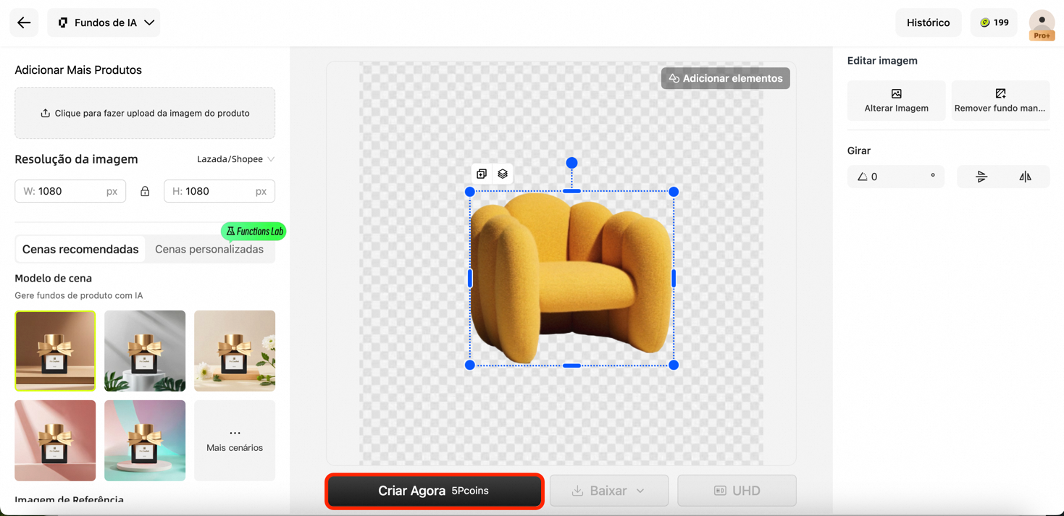Select the pink background scene thumbnail
Screen dimensions: 1064x516
click(55, 440)
